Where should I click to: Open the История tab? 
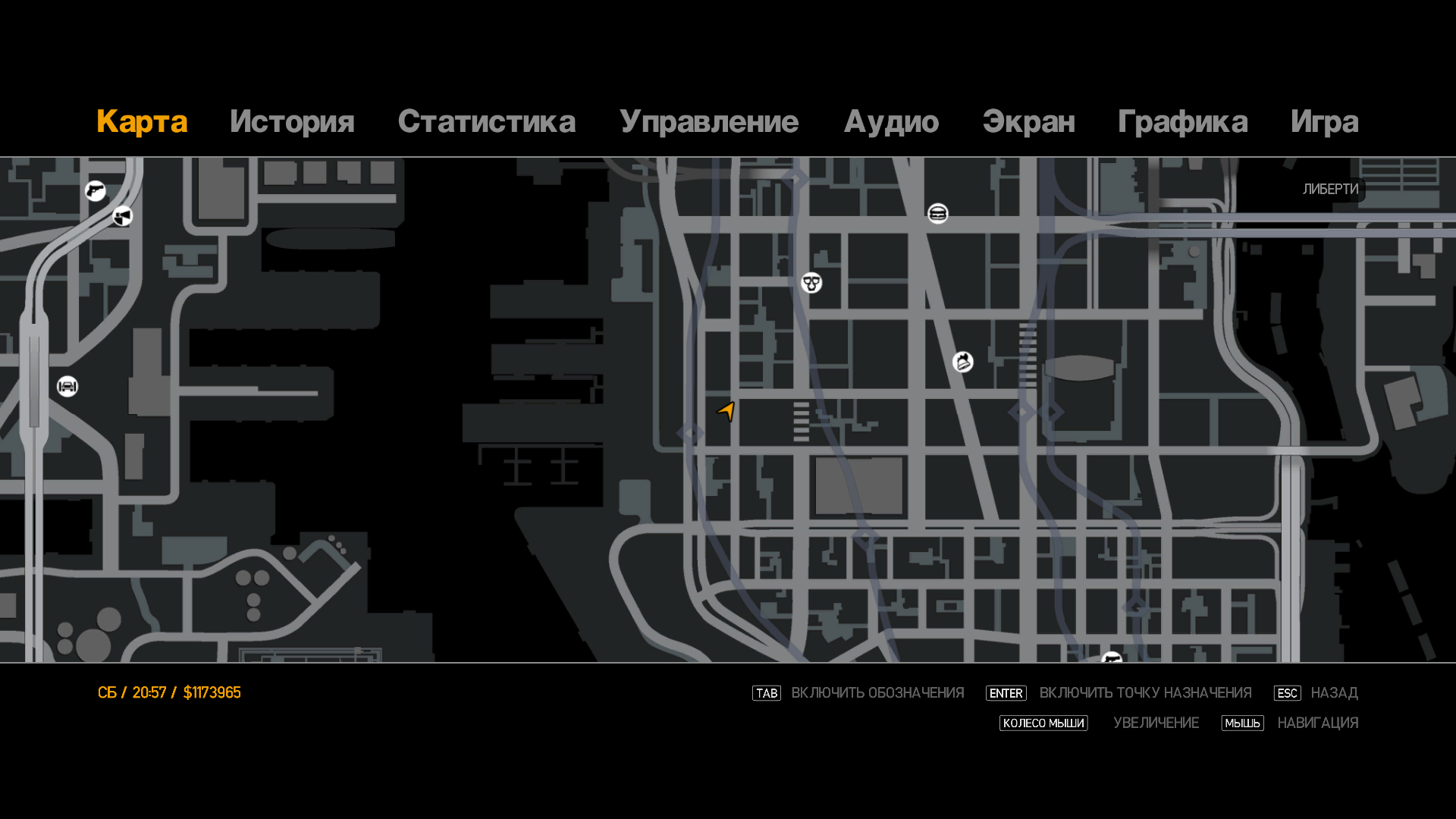292,121
